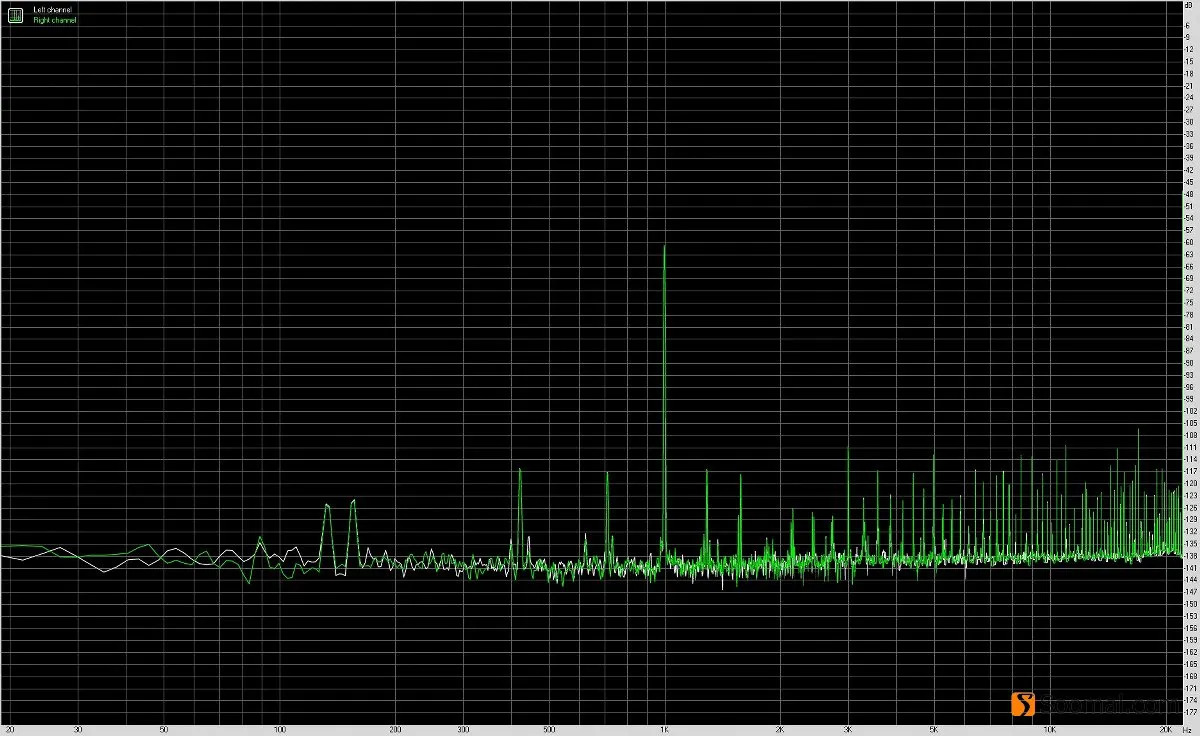Click the -60 dB scale label
Image resolution: width=1200 pixels, height=736 pixels.
pos(1189,242)
